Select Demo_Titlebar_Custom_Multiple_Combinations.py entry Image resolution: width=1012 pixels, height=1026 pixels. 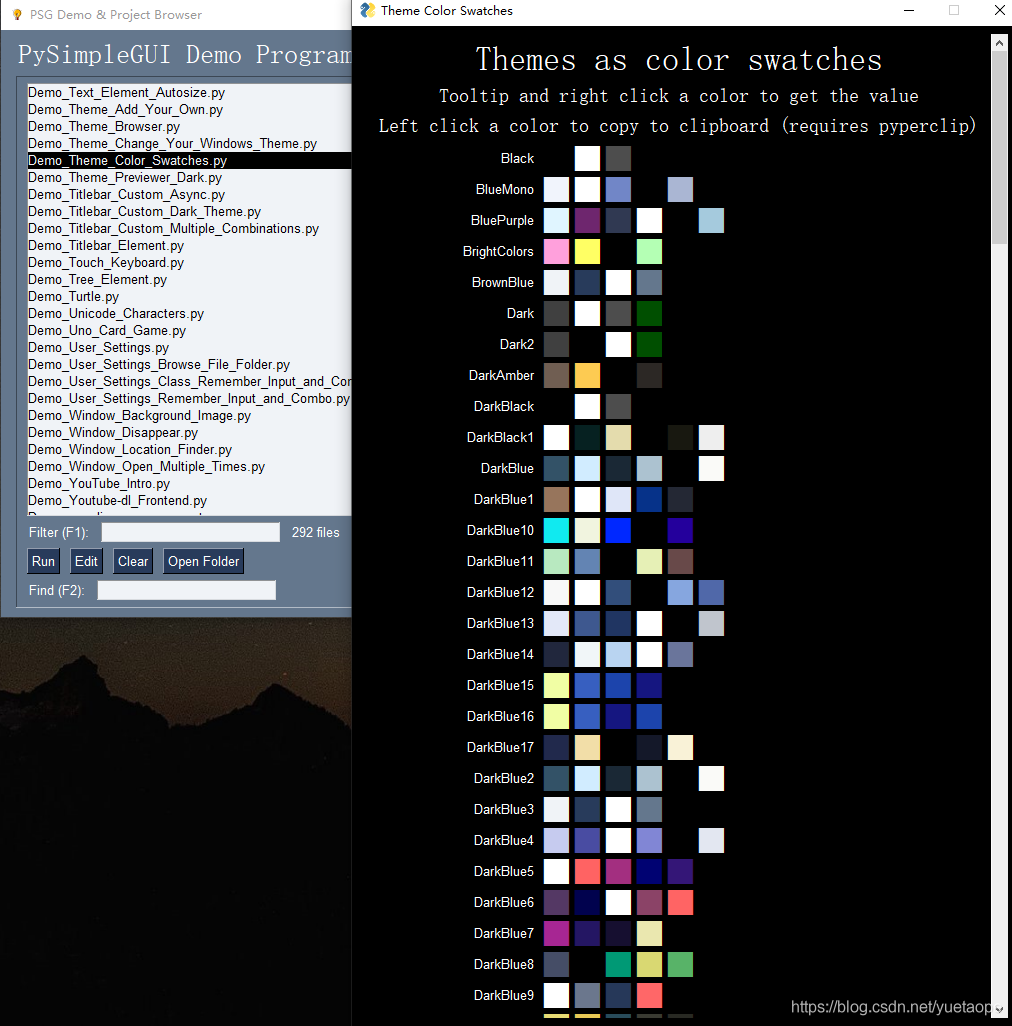[x=189, y=228]
